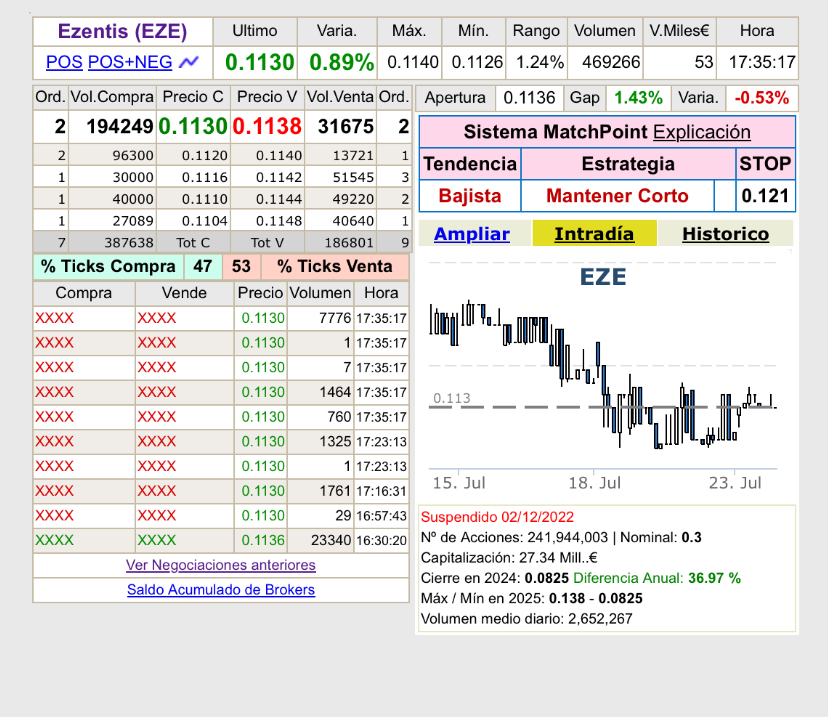Click the trade at 16:57:43
This screenshot has width=828, height=717.
[381, 516]
